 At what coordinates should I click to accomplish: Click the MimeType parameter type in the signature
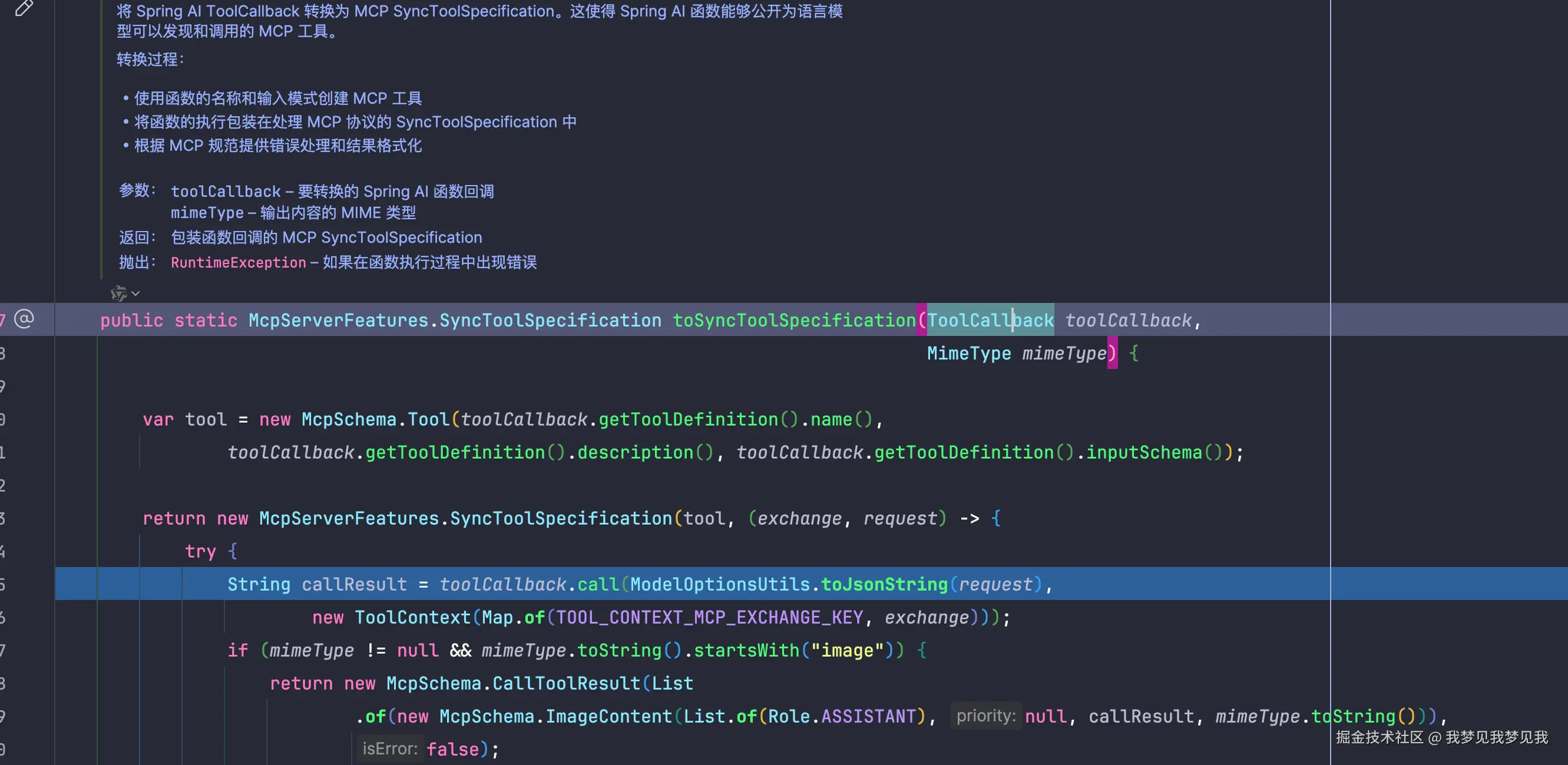968,353
